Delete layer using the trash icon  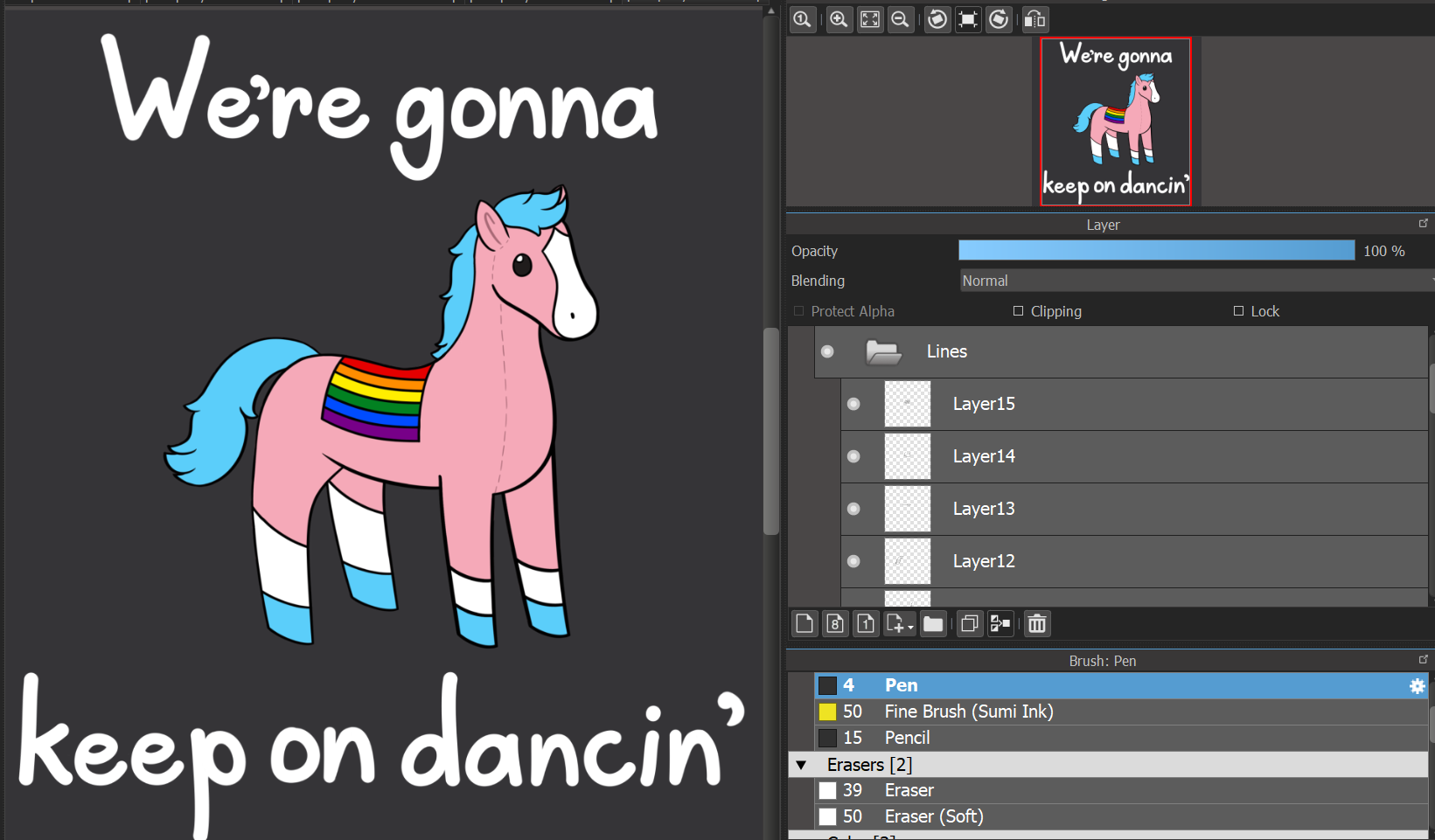(x=1037, y=624)
